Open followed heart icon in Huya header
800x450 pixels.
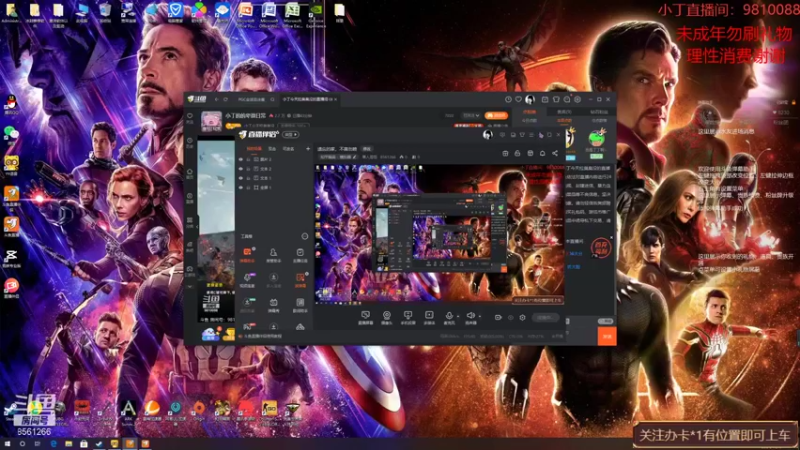tap(518, 99)
